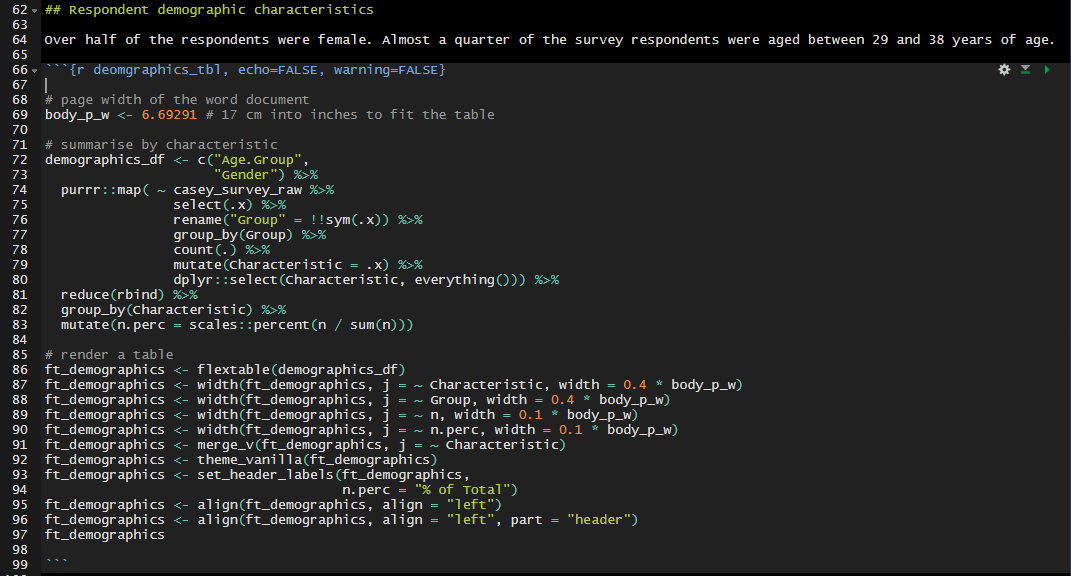Image resolution: width=1071 pixels, height=576 pixels.
Task: Click comment '# render a table'
Action: tap(109, 355)
